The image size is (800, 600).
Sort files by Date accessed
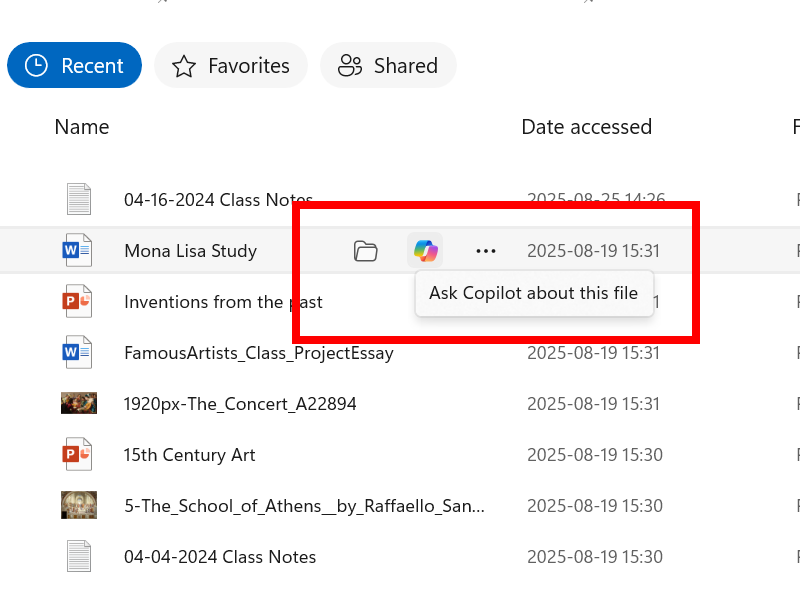pyautogui.click(x=586, y=127)
